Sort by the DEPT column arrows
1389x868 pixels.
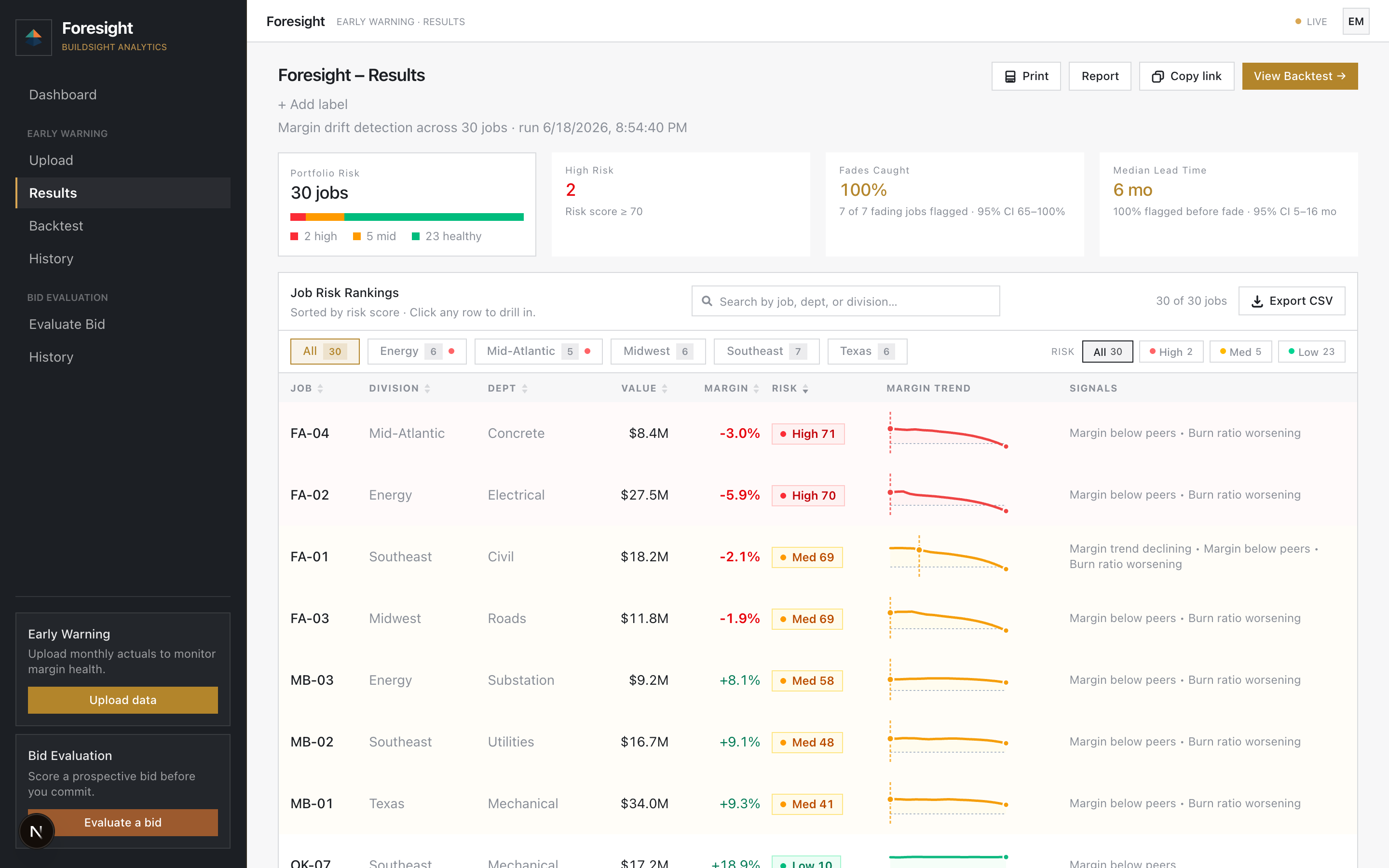pyautogui.click(x=525, y=389)
